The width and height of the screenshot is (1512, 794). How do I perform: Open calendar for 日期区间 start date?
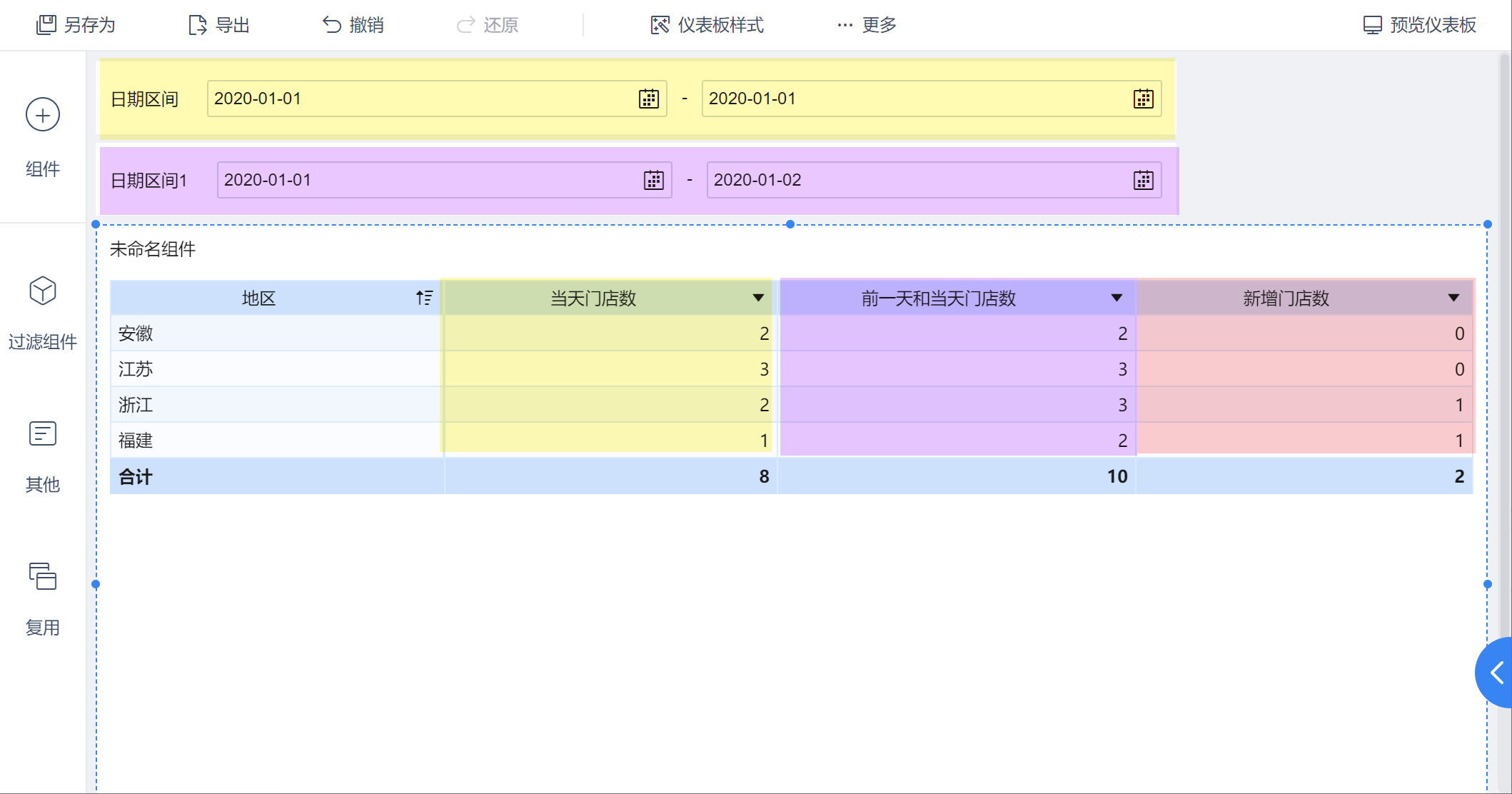coord(648,99)
